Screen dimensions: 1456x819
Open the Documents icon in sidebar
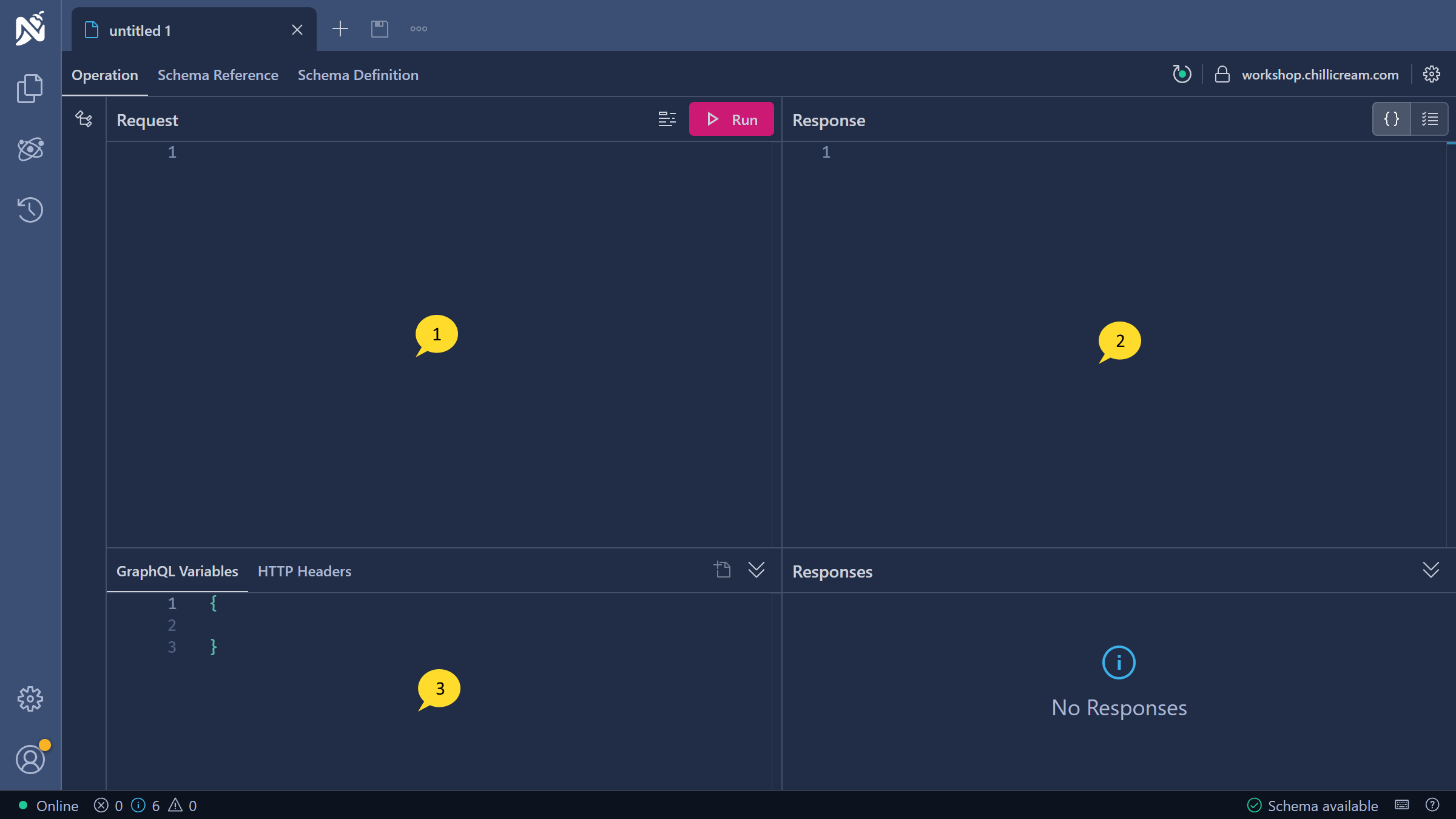30,89
